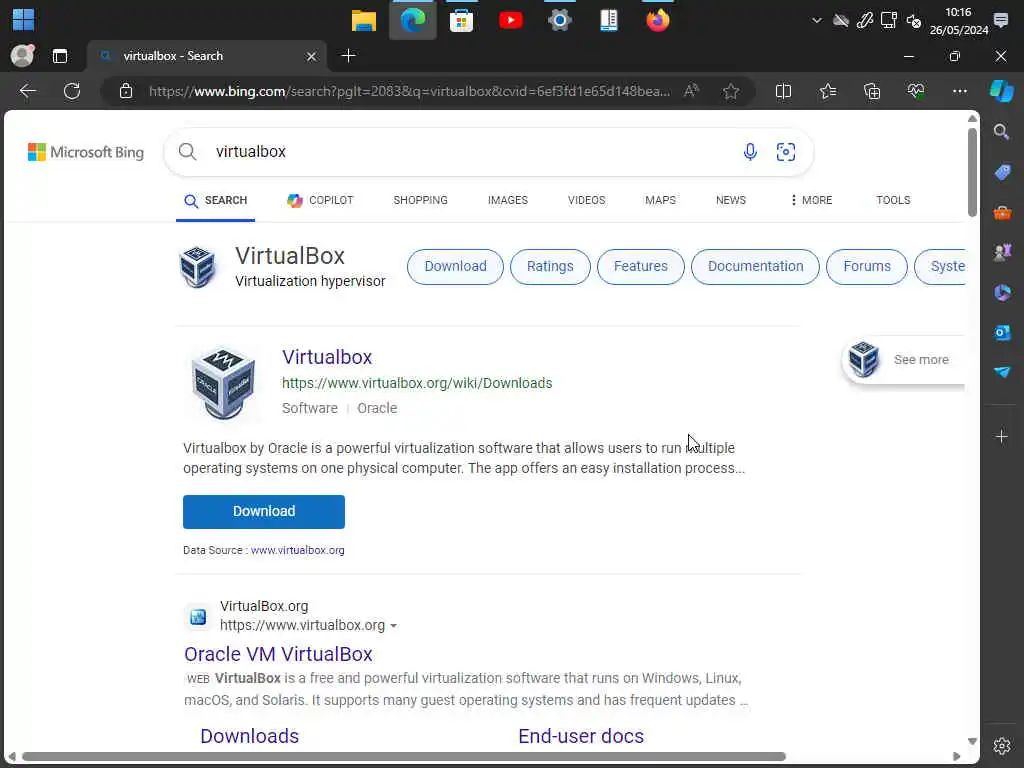Screen dimensions: 1024x768
Task: Open Copilot in the Edge sidebar
Action: (1001, 91)
